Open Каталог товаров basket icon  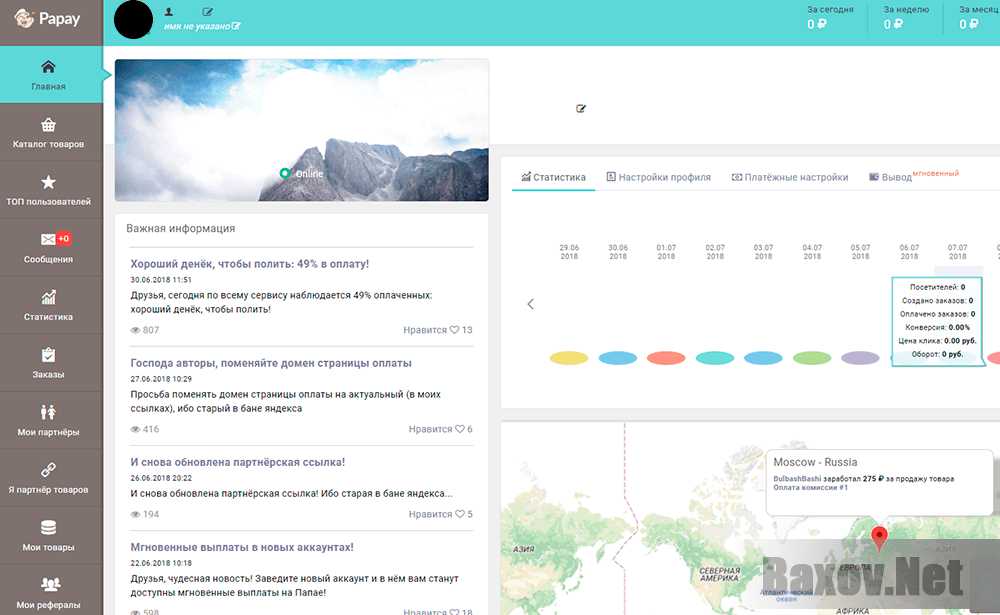coord(48,125)
